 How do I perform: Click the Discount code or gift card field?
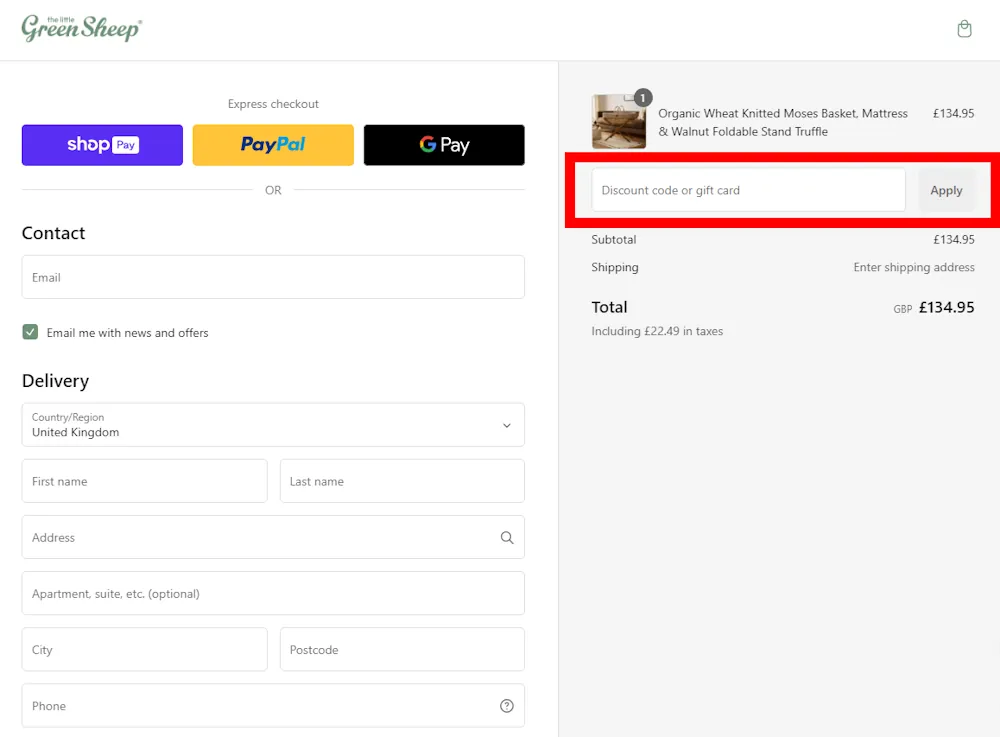tap(747, 190)
